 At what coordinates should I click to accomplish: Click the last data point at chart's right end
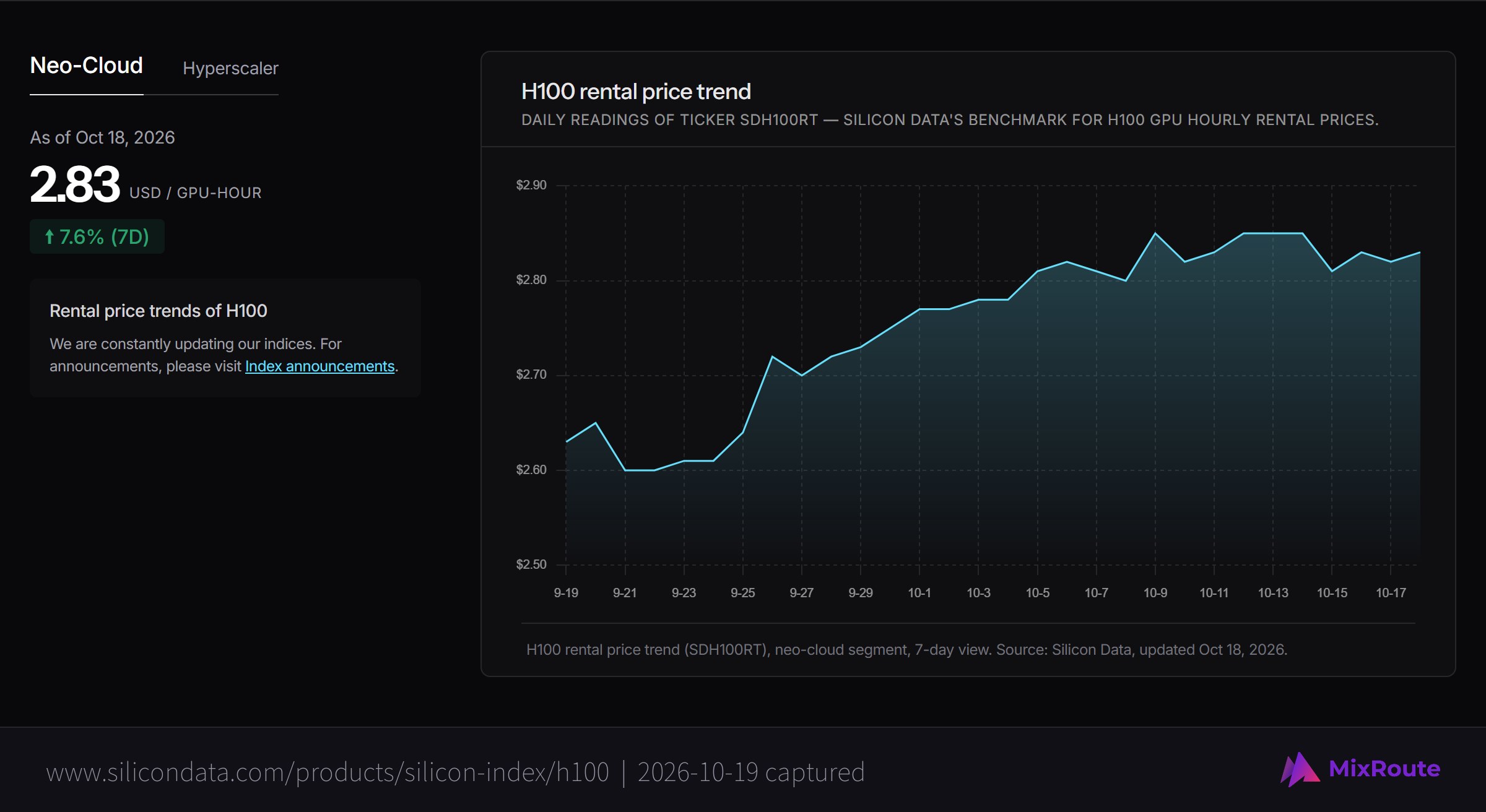click(1420, 253)
